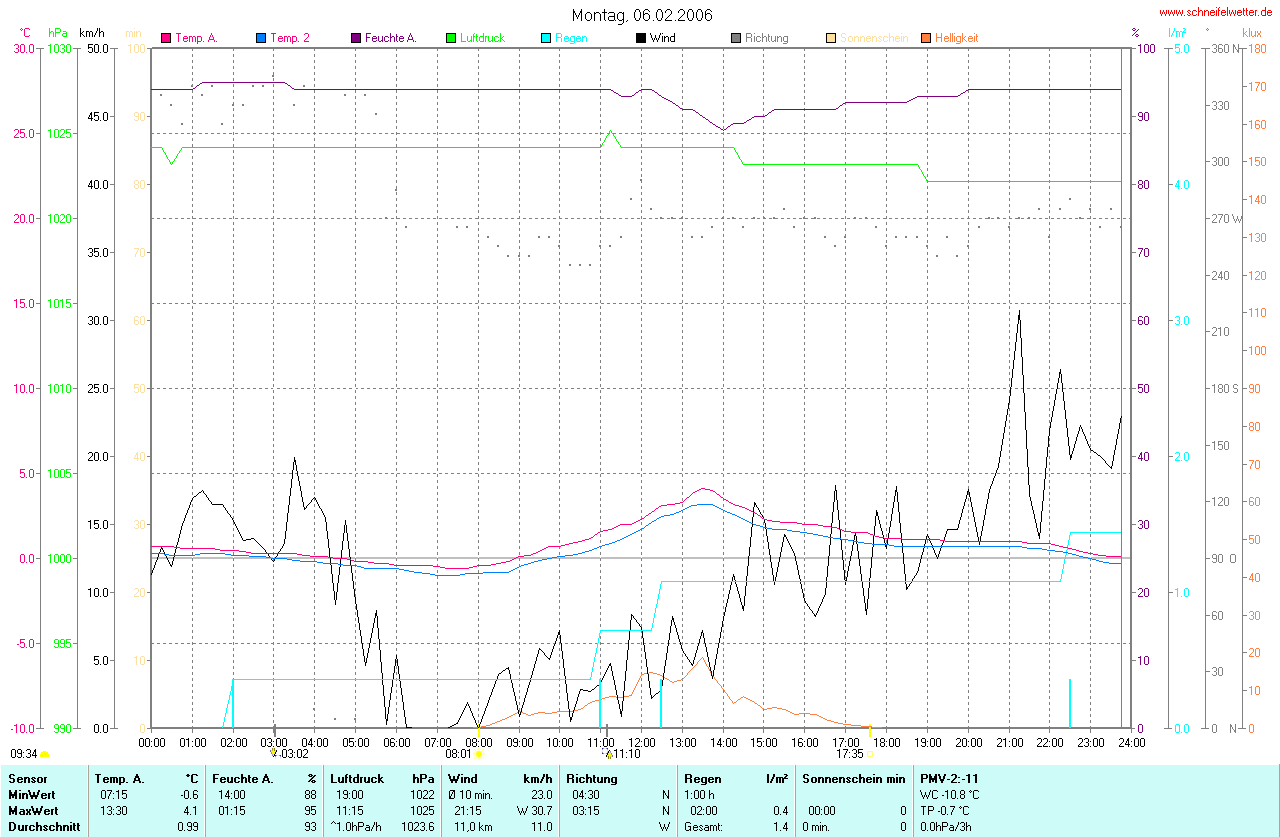
Task: Click the rain total value '1.4'
Action: tap(780, 827)
